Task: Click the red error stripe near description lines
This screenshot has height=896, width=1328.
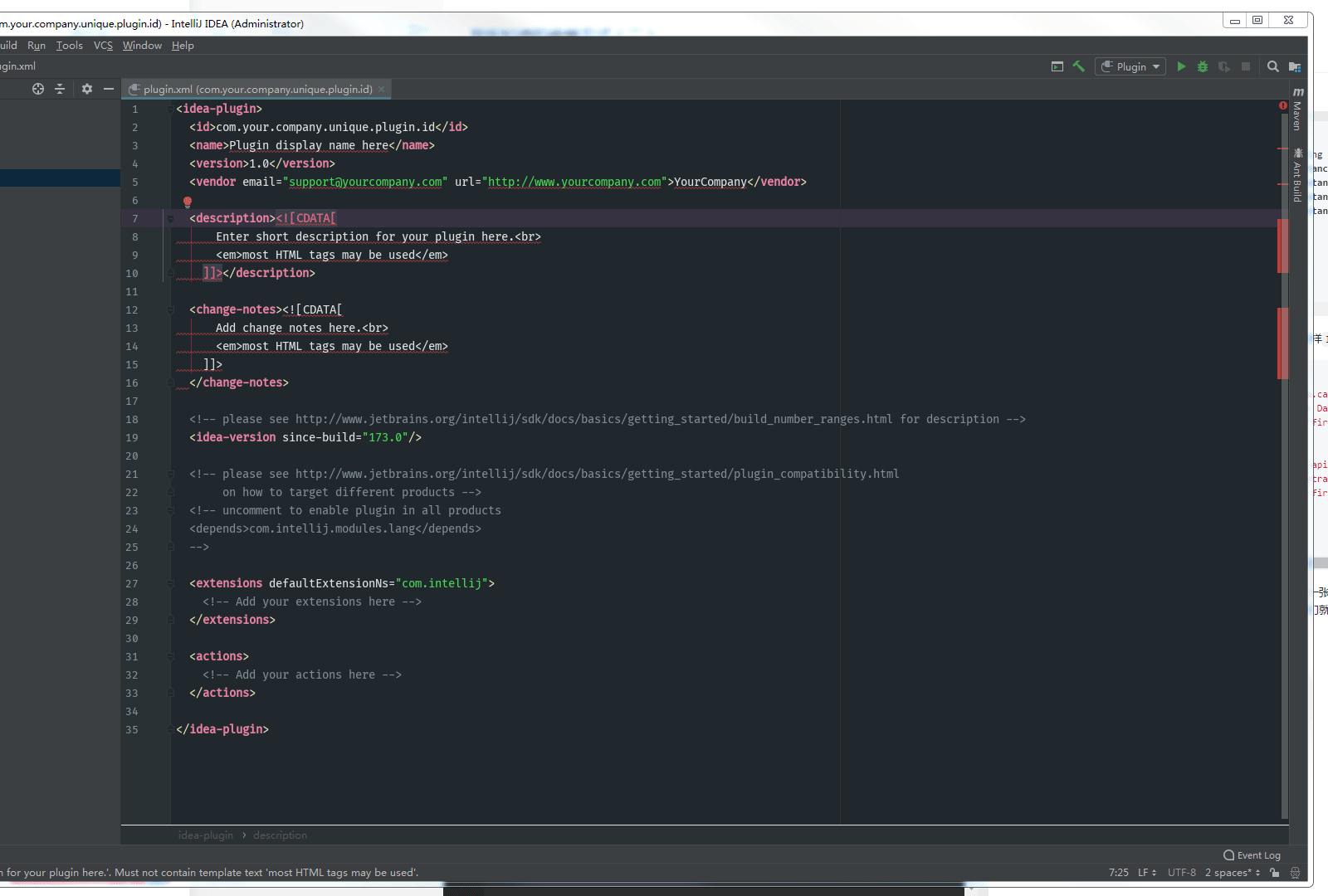Action: 1283,246
